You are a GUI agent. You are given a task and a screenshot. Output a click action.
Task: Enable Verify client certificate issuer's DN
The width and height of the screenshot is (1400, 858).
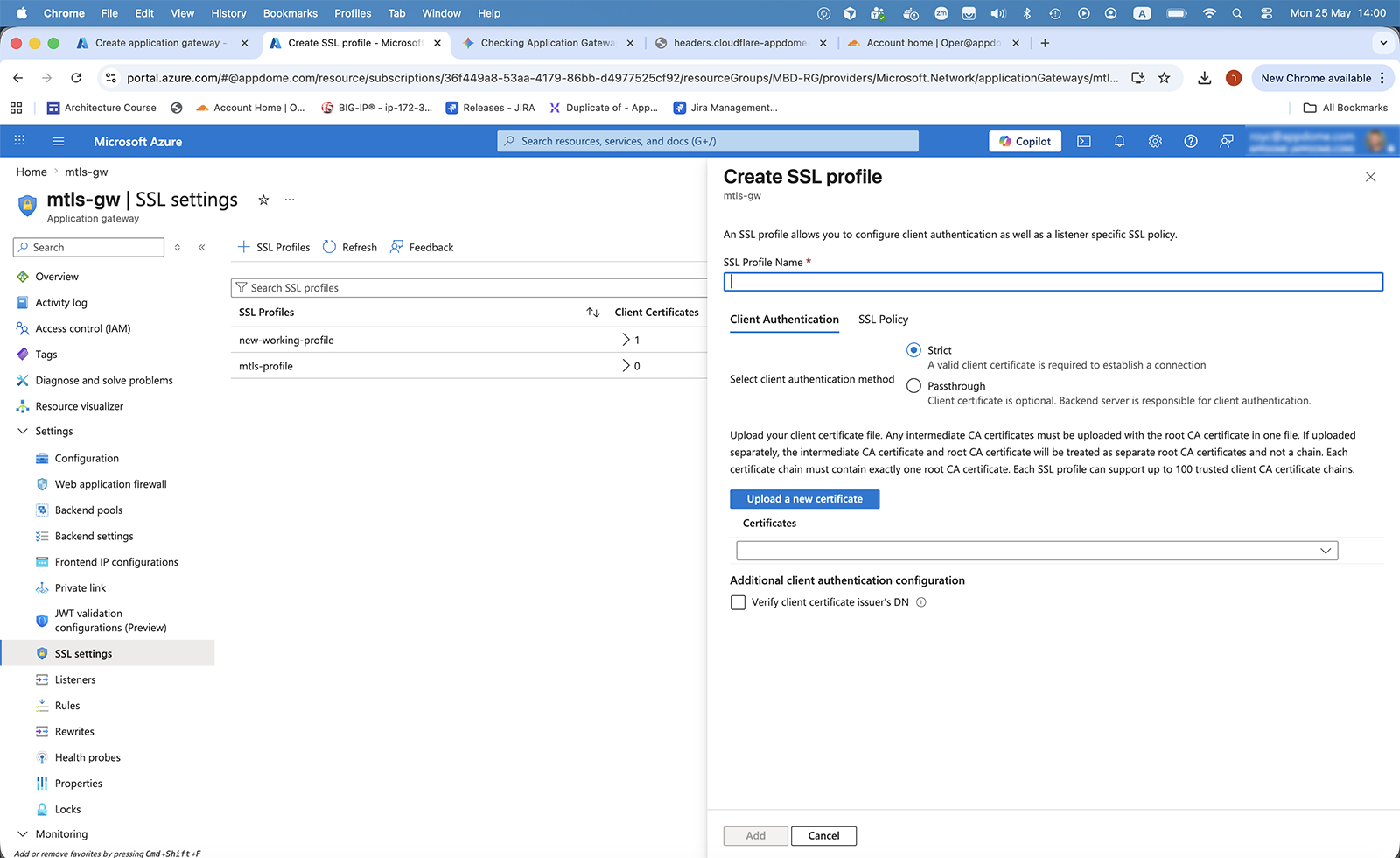coord(738,602)
